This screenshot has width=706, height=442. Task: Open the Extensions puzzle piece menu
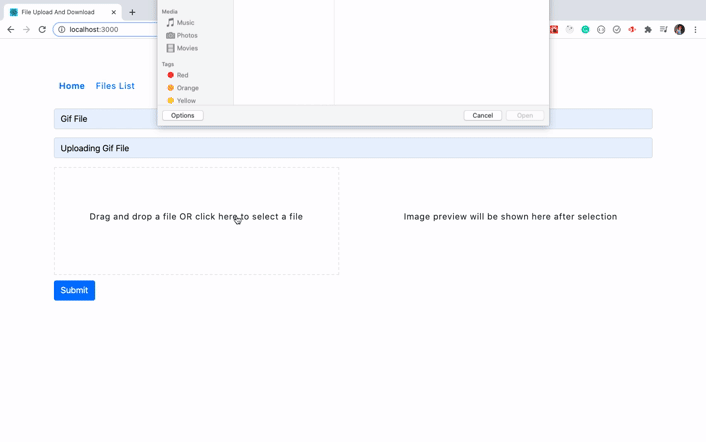coord(648,30)
